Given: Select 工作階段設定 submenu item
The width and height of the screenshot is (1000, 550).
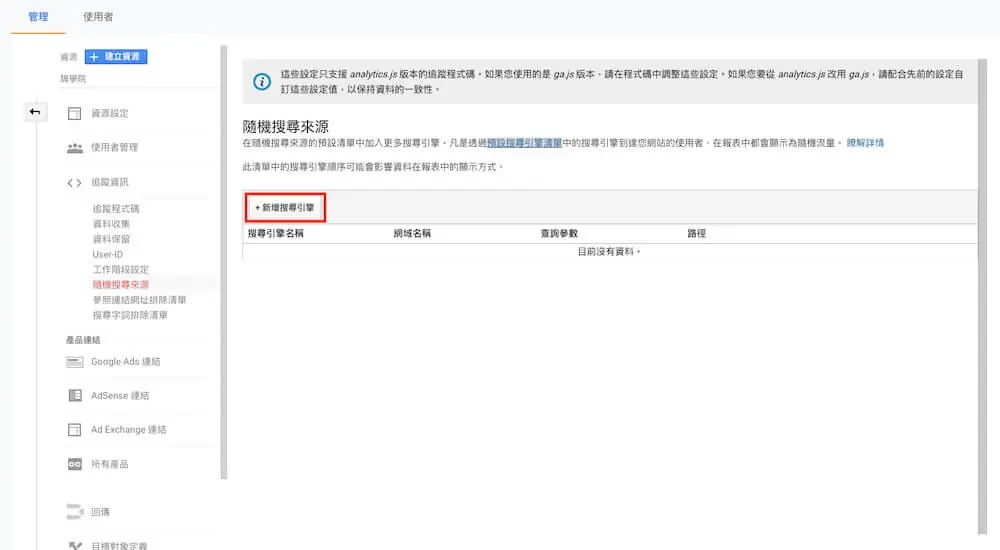Looking at the screenshot, I should click(x=121, y=269).
